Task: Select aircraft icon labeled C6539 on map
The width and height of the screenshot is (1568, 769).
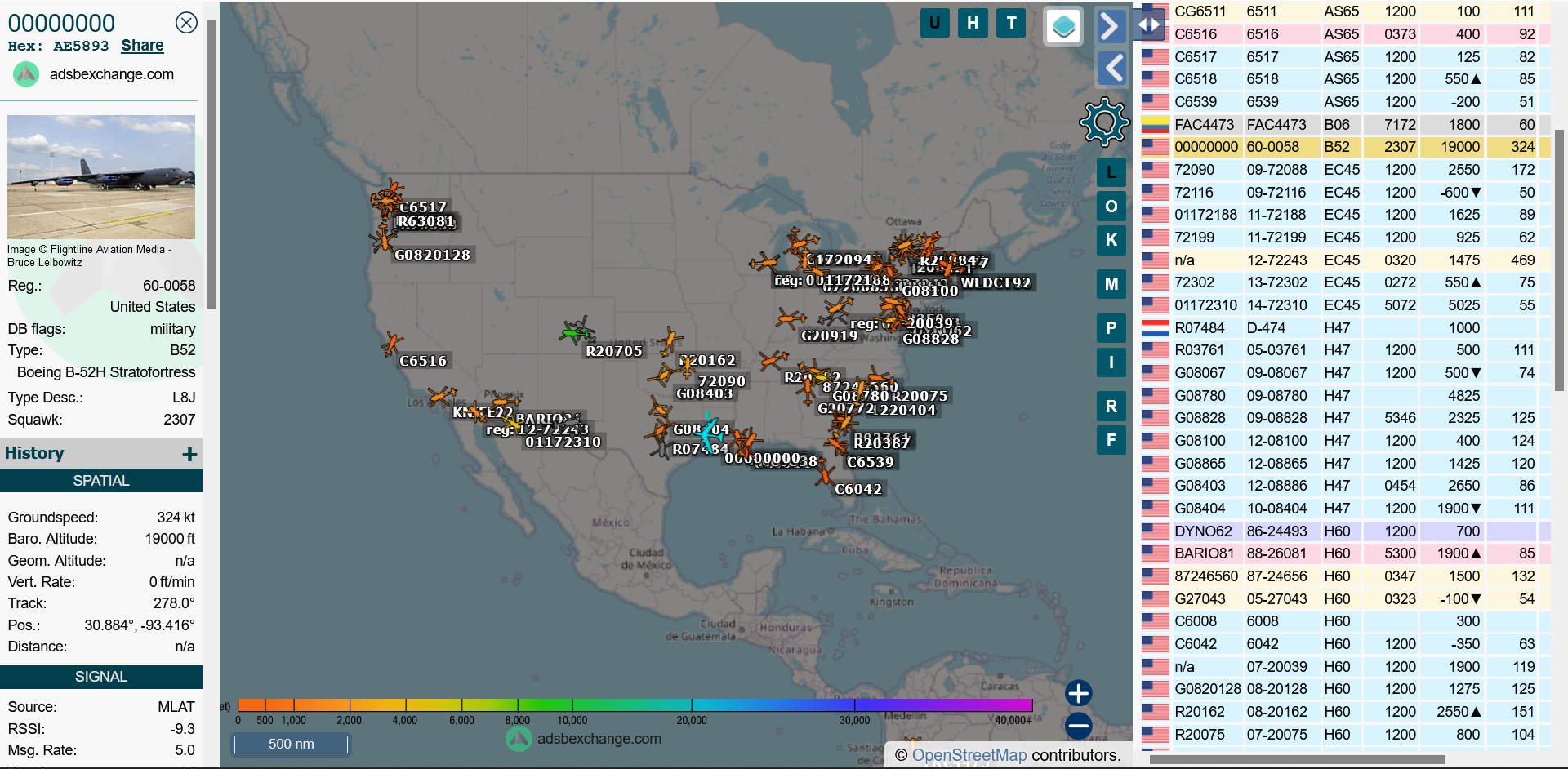Action: coord(835,445)
